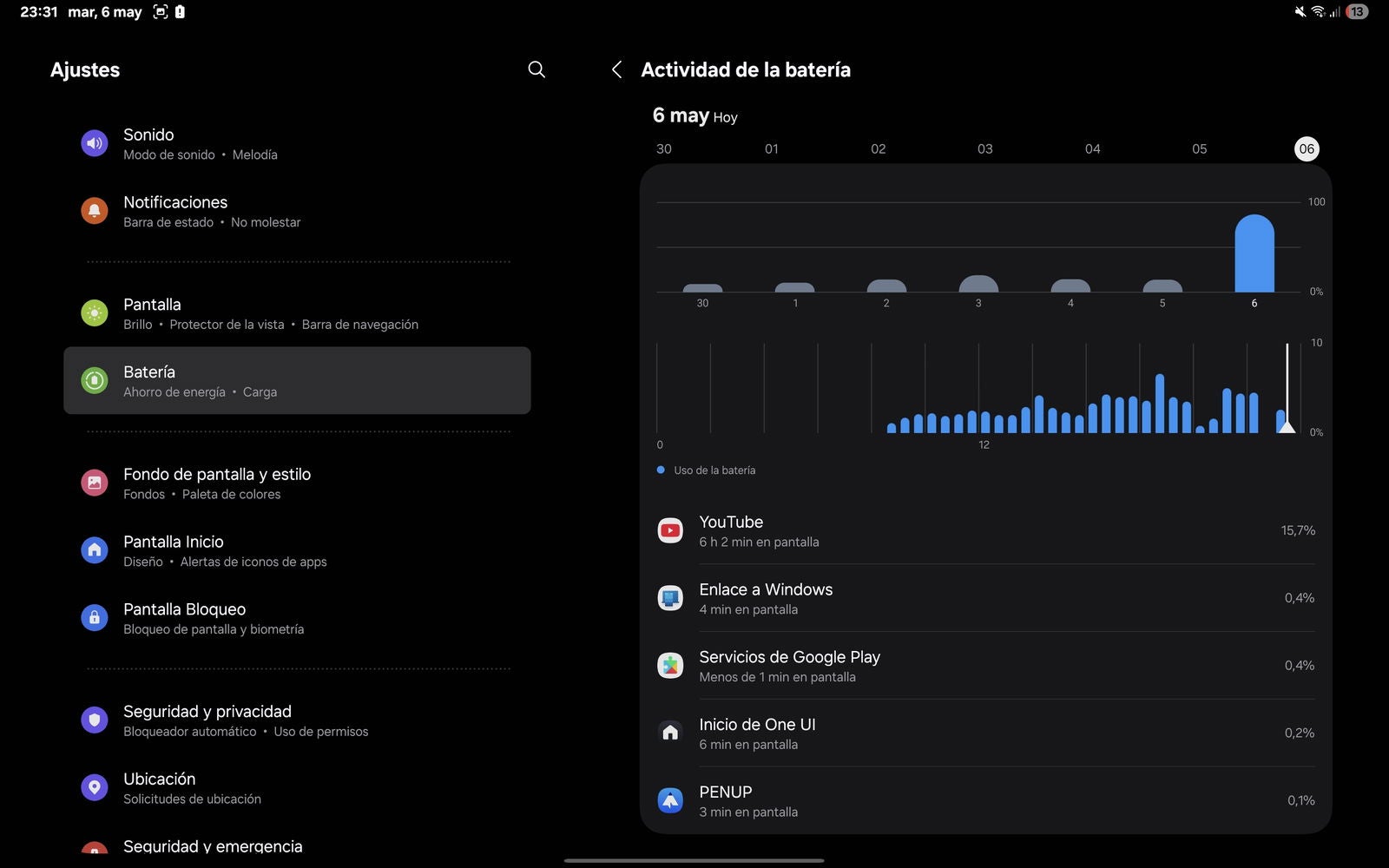Select the PENUP app icon

point(670,800)
